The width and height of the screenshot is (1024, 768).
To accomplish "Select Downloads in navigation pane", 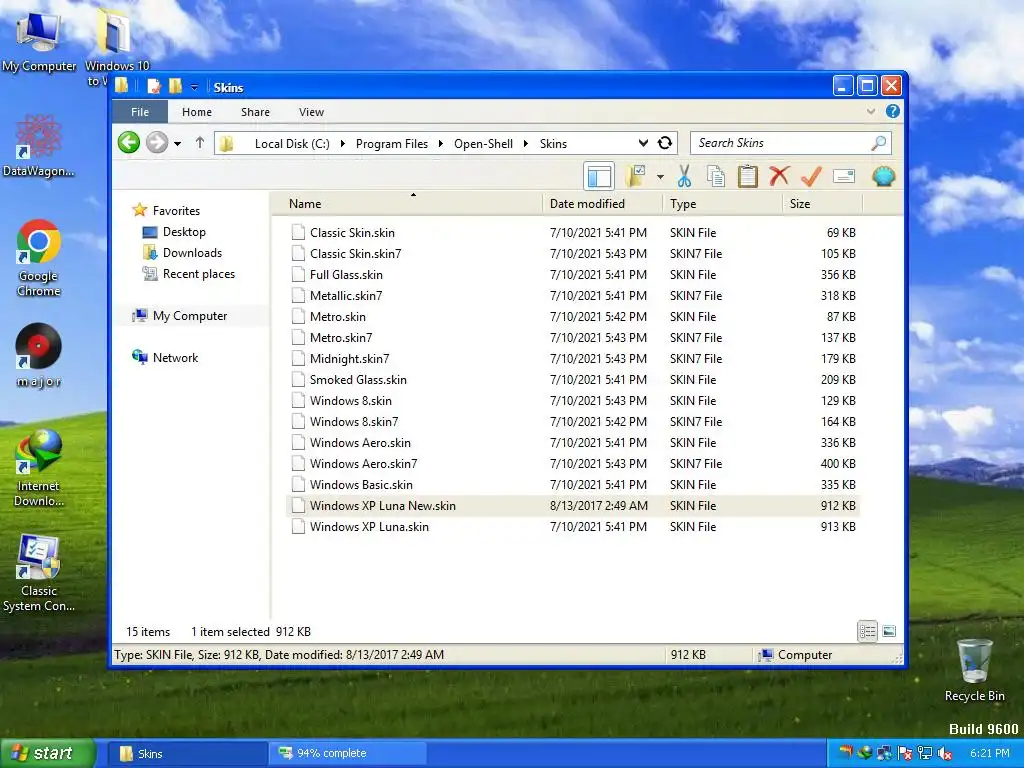I will point(192,253).
